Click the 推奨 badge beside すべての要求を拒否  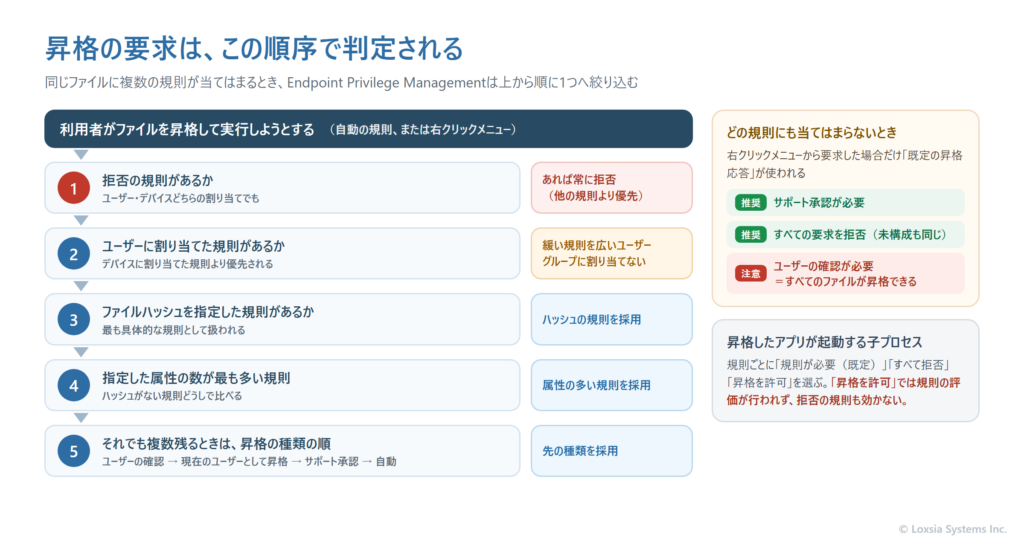(x=750, y=234)
